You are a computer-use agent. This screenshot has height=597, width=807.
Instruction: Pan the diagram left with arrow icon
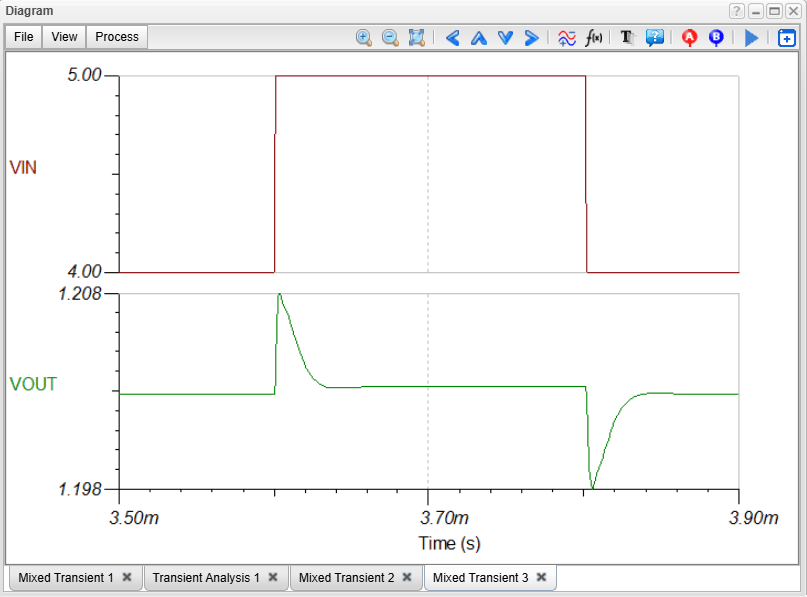452,37
